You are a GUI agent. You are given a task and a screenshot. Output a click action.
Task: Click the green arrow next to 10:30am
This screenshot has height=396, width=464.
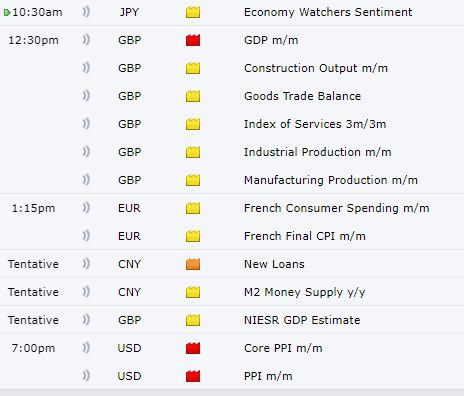(x=7, y=13)
